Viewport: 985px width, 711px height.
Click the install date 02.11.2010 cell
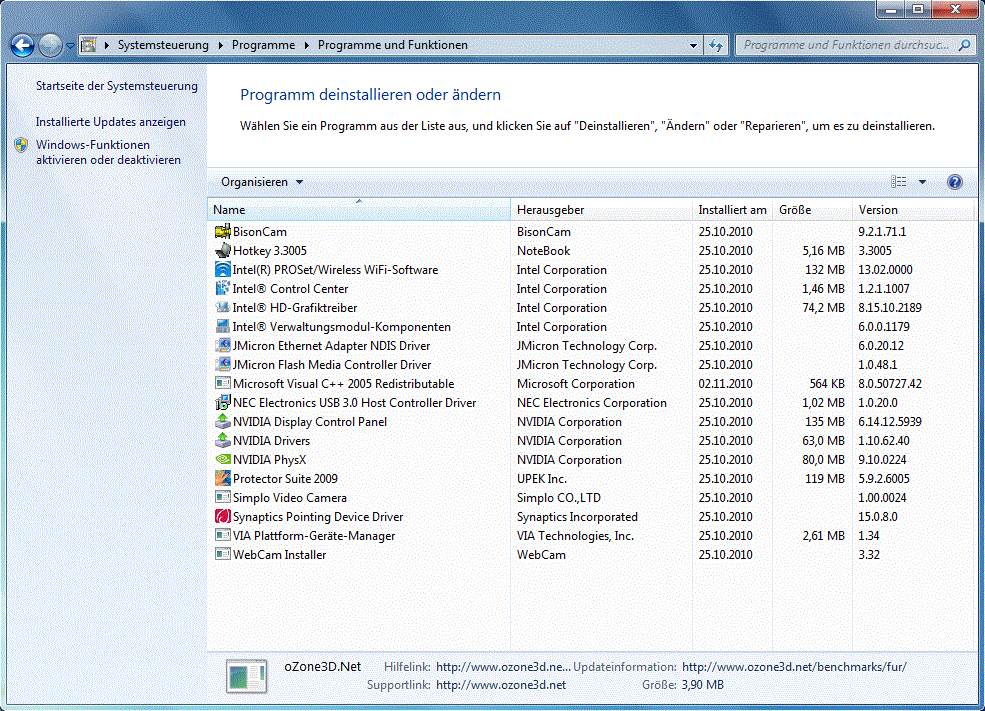coord(726,384)
